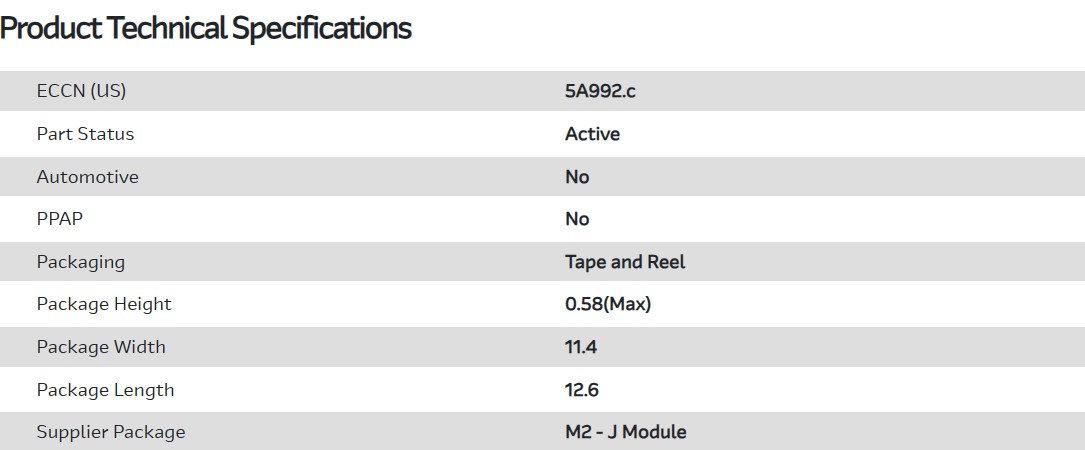Select the 0.58(Max) height value
The image size is (1085, 450).
pos(608,304)
